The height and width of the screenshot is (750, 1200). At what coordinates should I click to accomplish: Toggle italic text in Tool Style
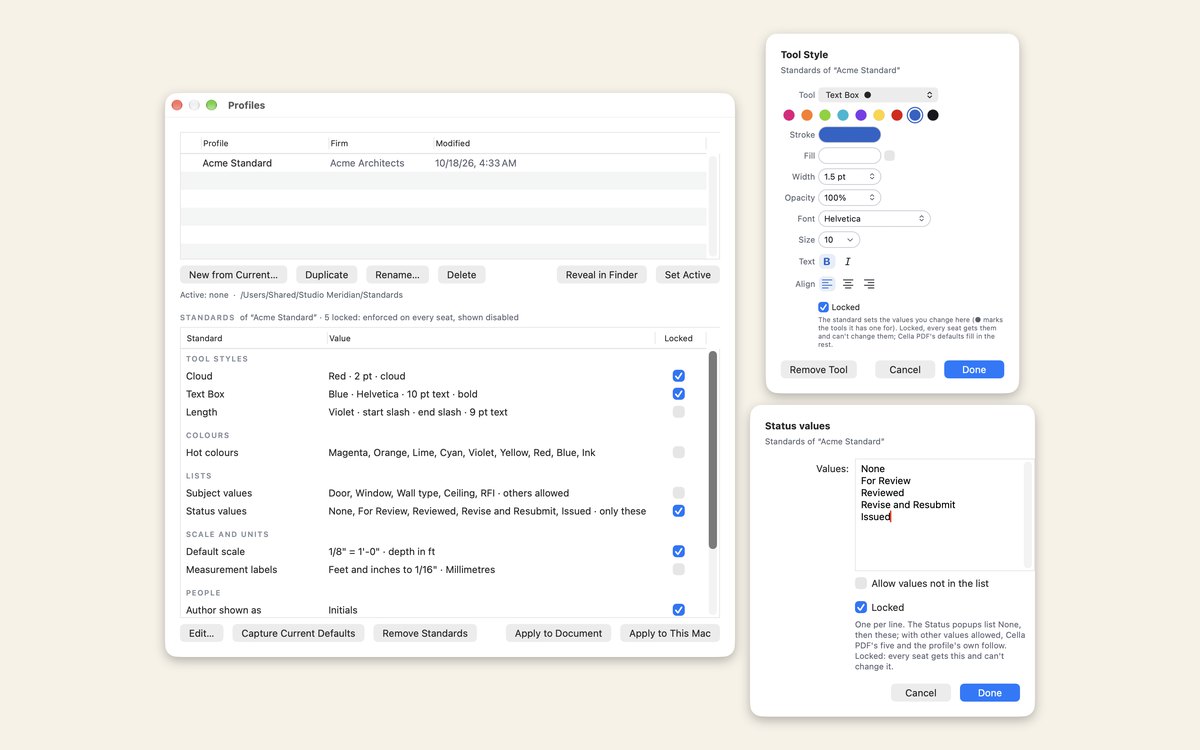pos(847,262)
